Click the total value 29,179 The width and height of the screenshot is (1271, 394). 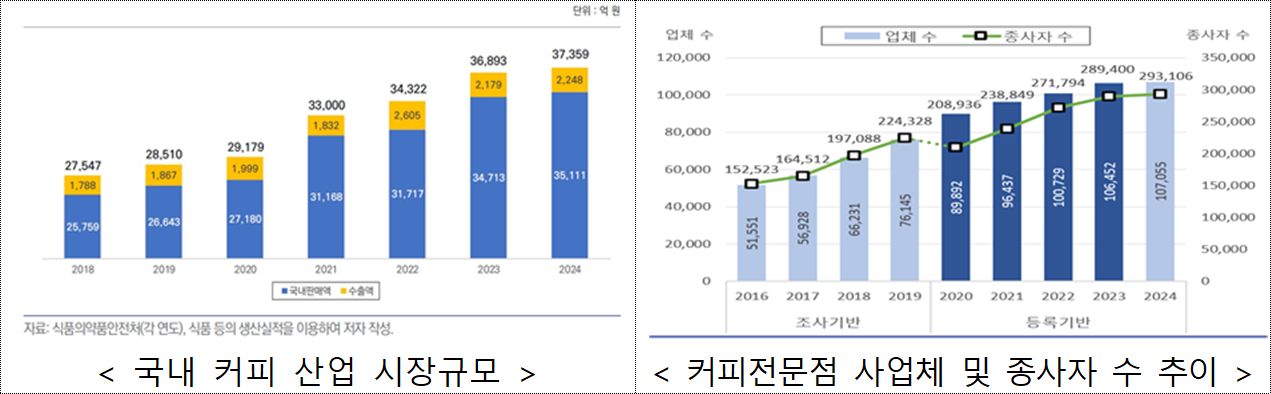[244, 146]
